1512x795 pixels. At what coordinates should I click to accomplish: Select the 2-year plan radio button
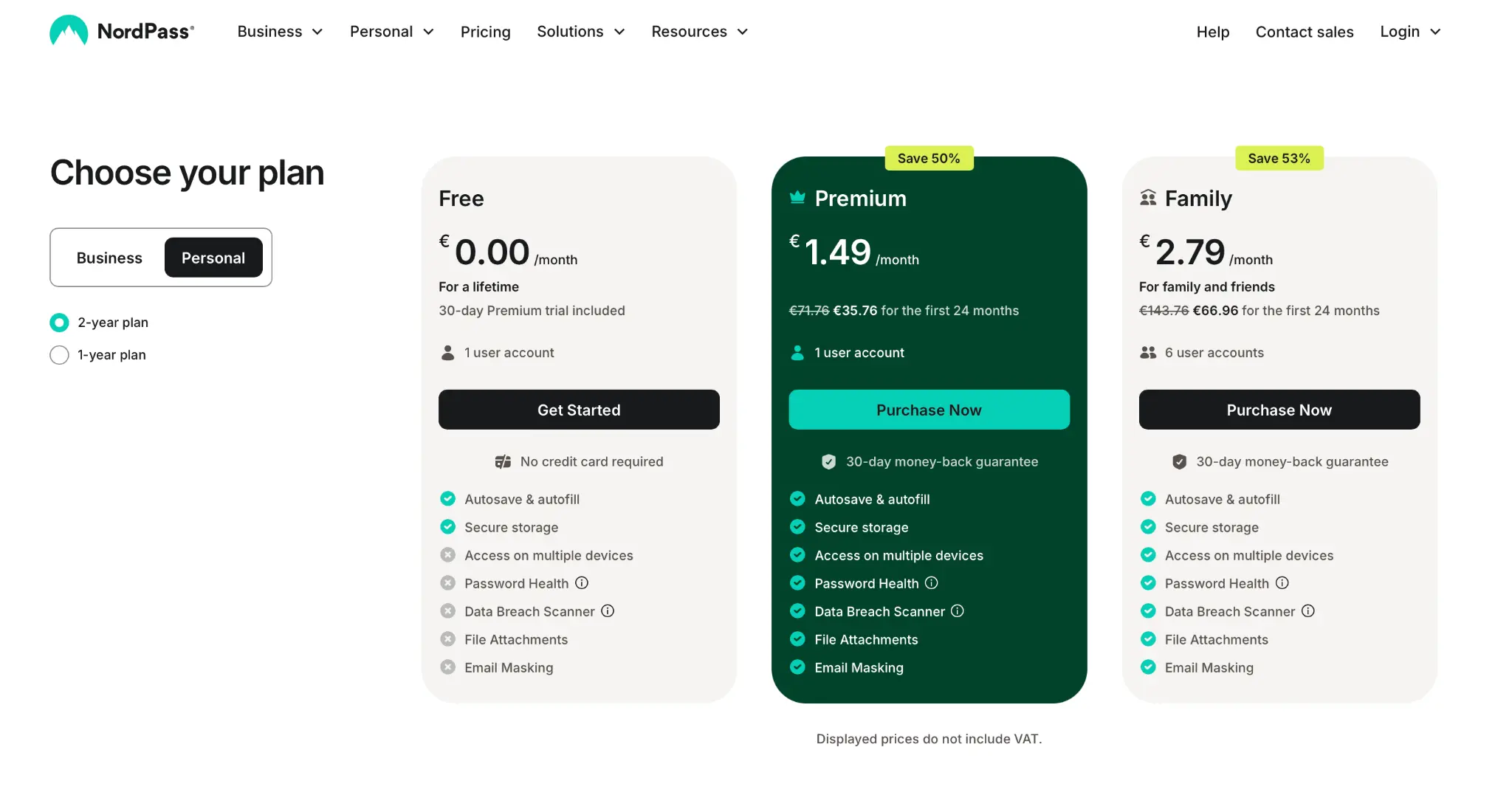pos(59,323)
